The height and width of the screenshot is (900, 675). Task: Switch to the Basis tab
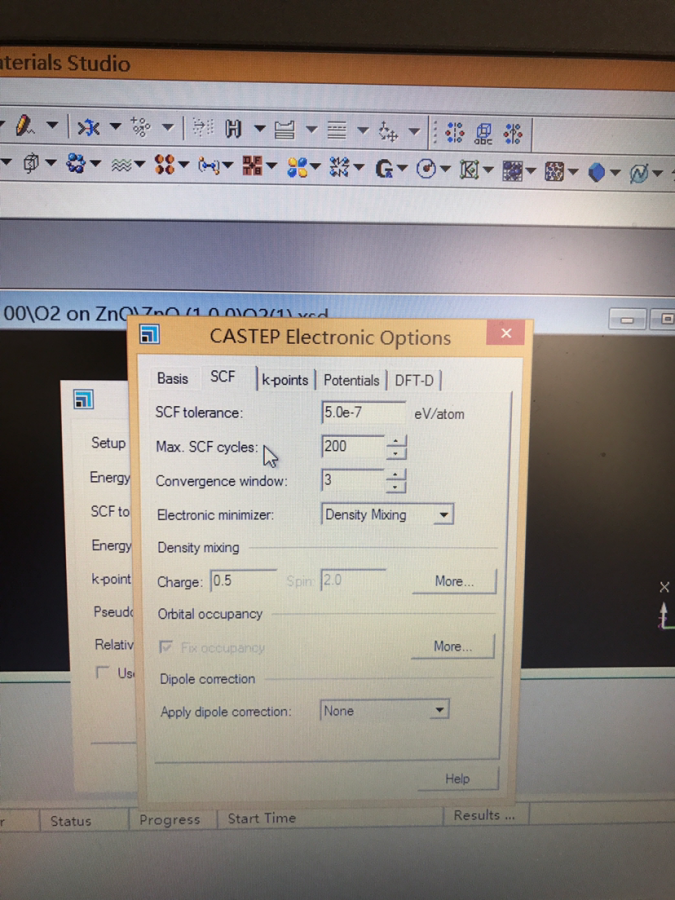coord(172,378)
